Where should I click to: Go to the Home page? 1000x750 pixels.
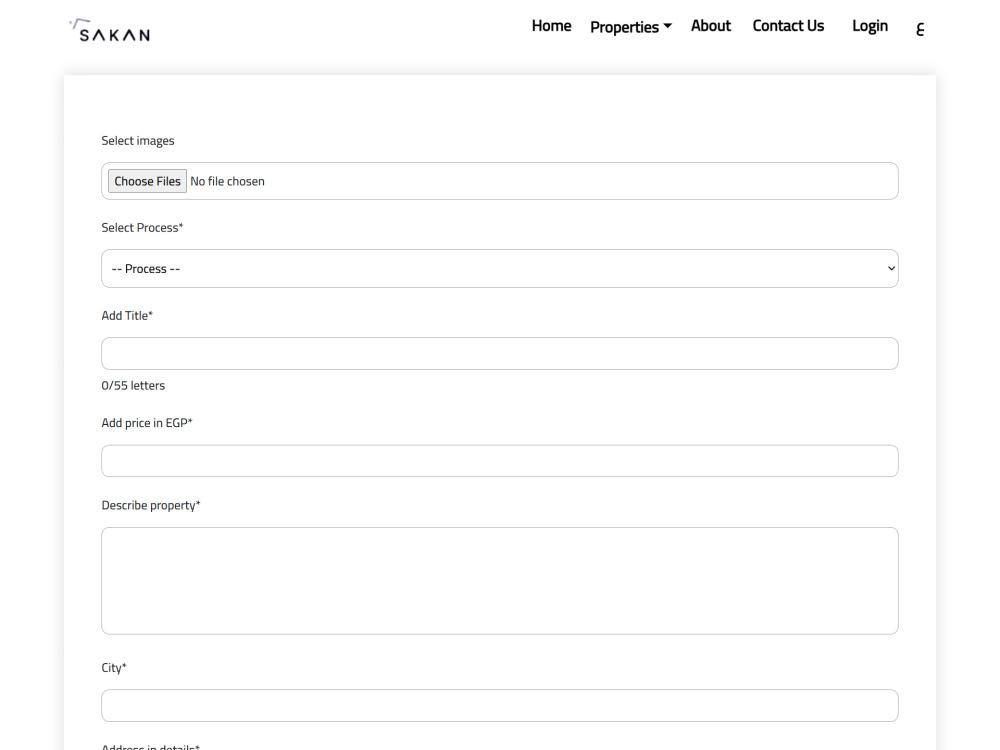point(551,26)
